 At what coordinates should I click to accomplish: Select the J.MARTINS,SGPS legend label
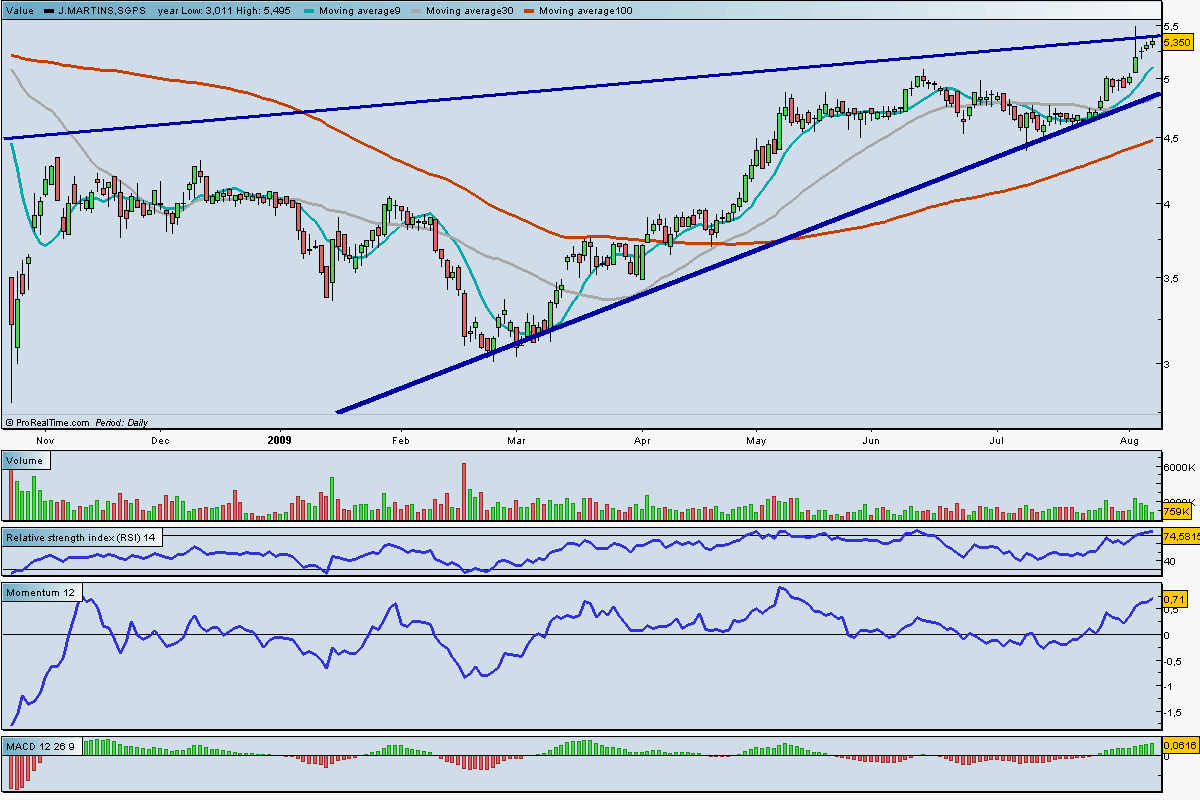[x=104, y=10]
